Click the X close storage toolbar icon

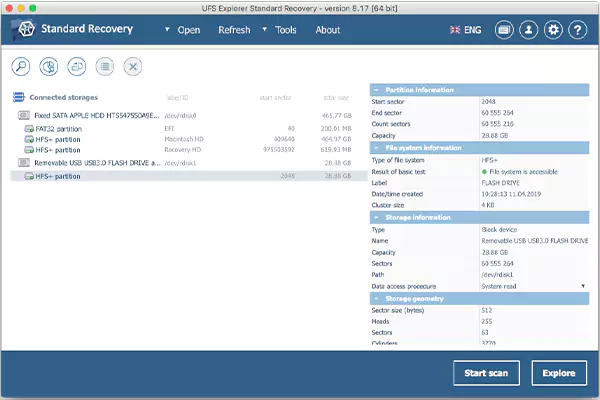point(133,67)
